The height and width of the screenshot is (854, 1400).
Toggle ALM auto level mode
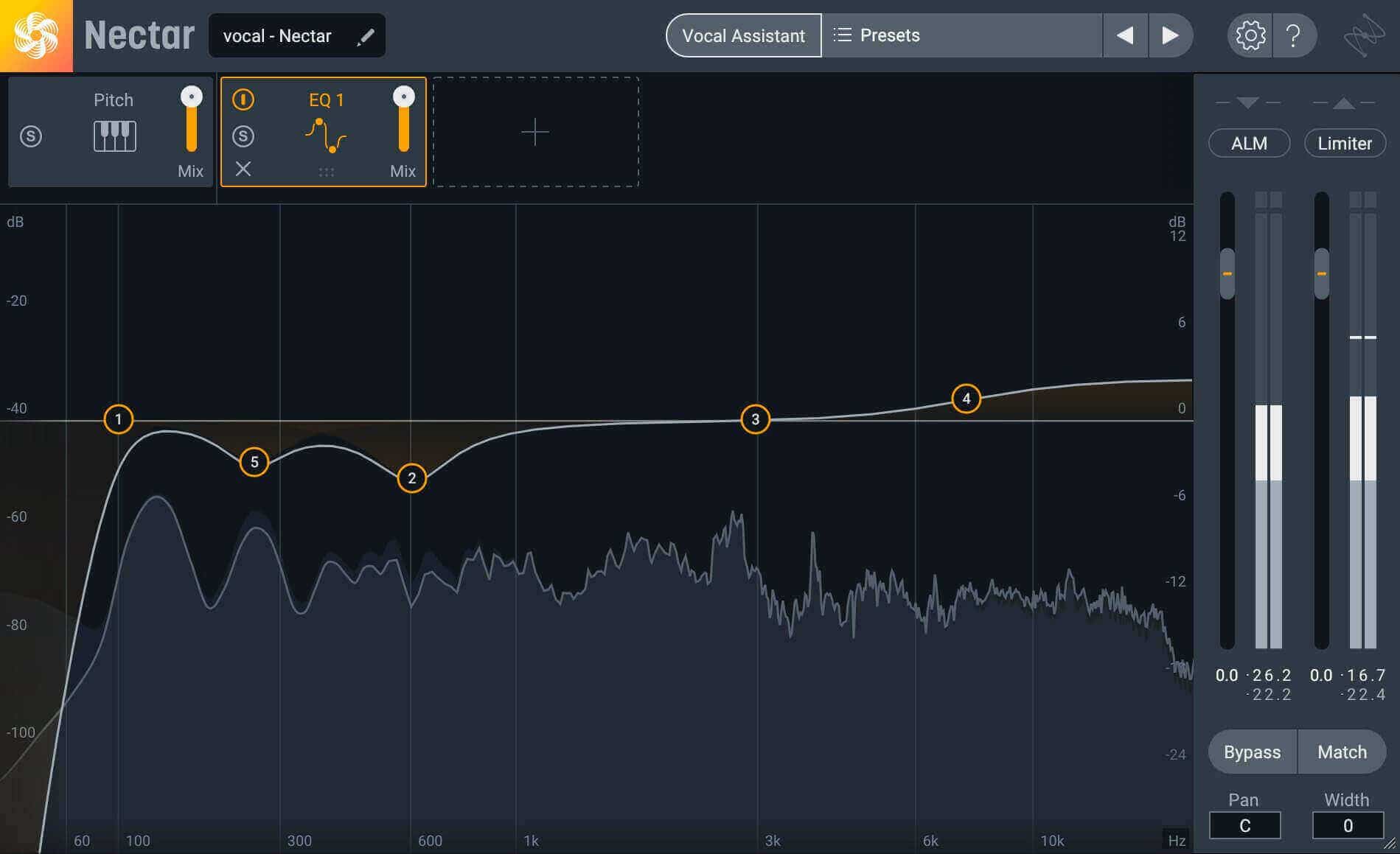click(x=1249, y=143)
